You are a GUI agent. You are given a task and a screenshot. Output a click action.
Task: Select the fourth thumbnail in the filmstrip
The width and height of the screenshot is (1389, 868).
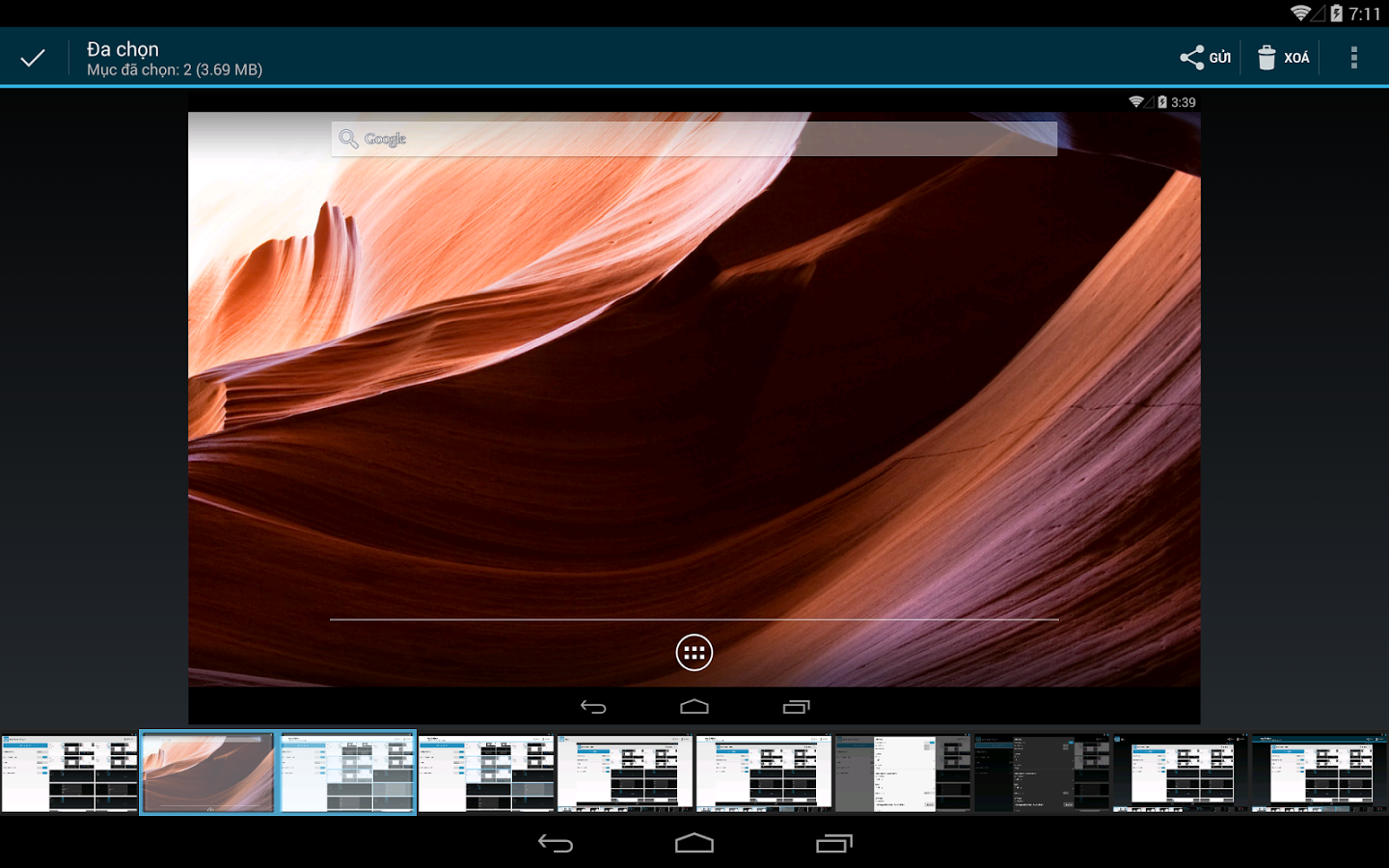486,773
